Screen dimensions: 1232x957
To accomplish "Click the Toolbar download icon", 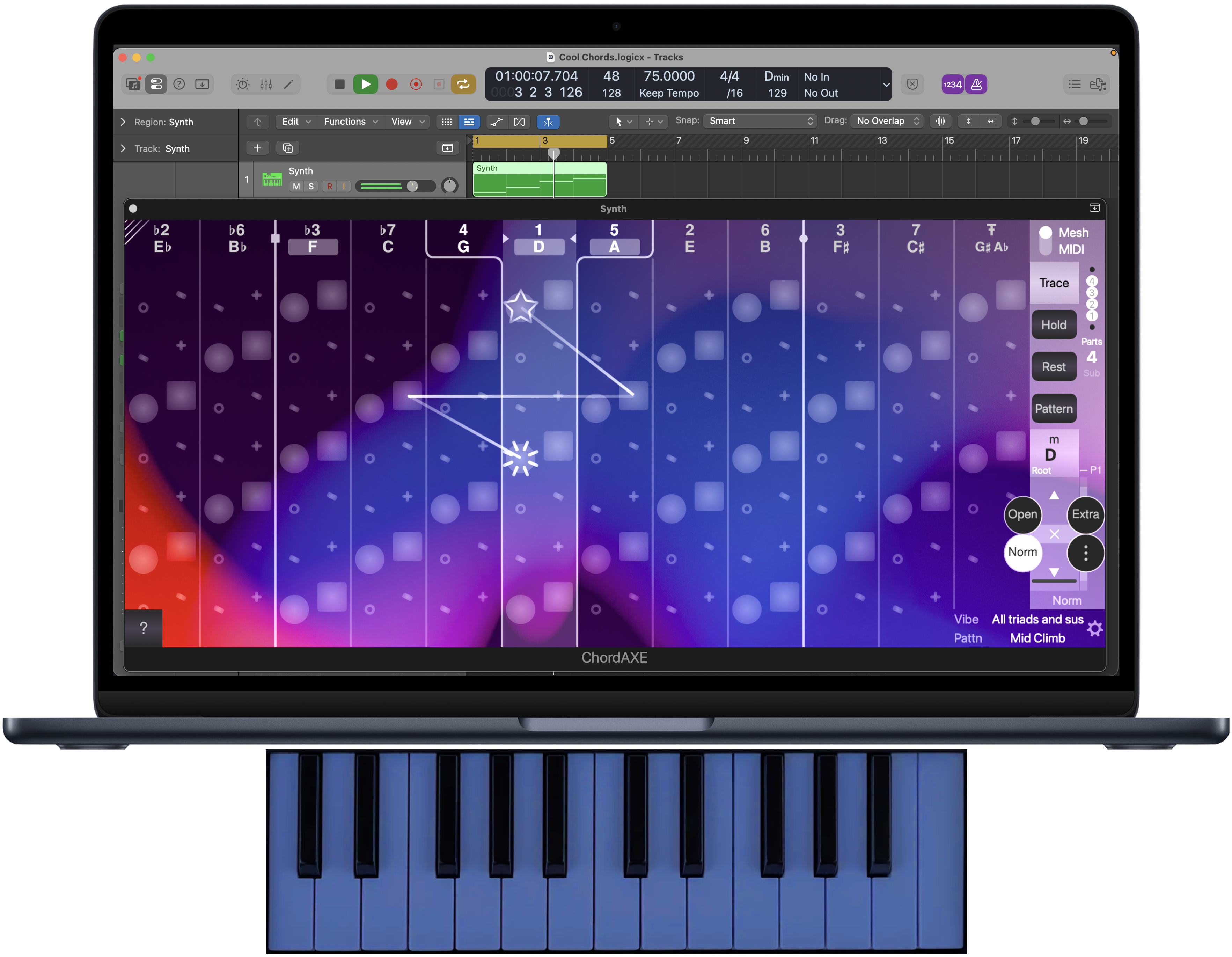I will click(x=202, y=84).
